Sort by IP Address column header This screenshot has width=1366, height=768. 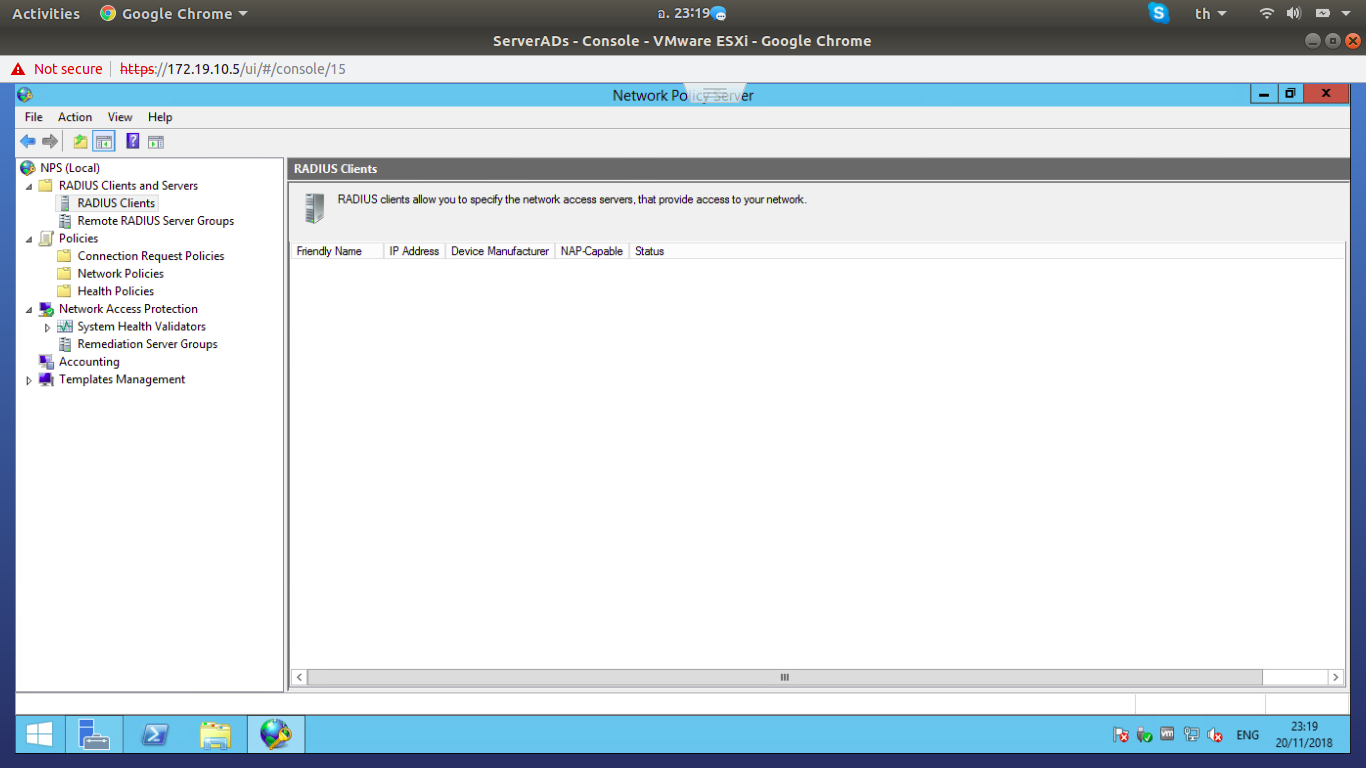click(414, 251)
